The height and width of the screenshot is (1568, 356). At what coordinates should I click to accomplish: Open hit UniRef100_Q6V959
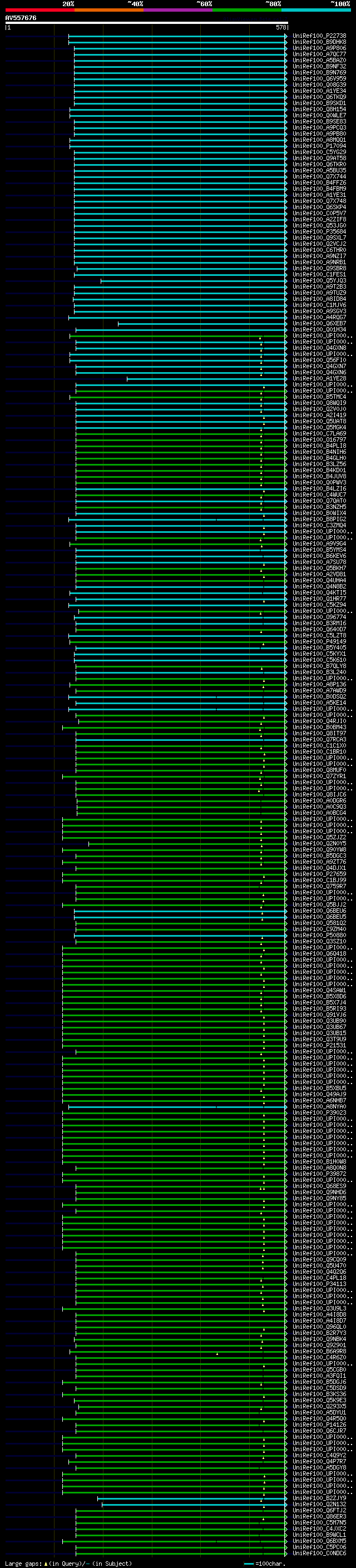coord(319,78)
